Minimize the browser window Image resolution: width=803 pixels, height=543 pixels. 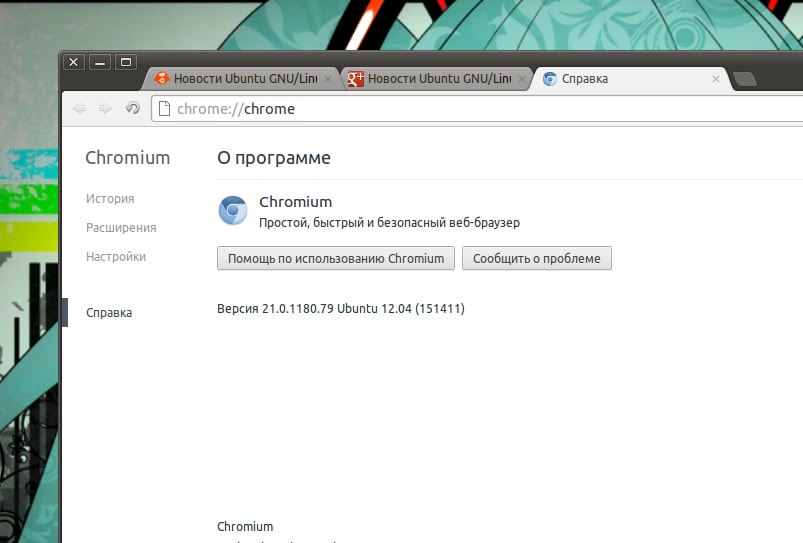[x=100, y=62]
